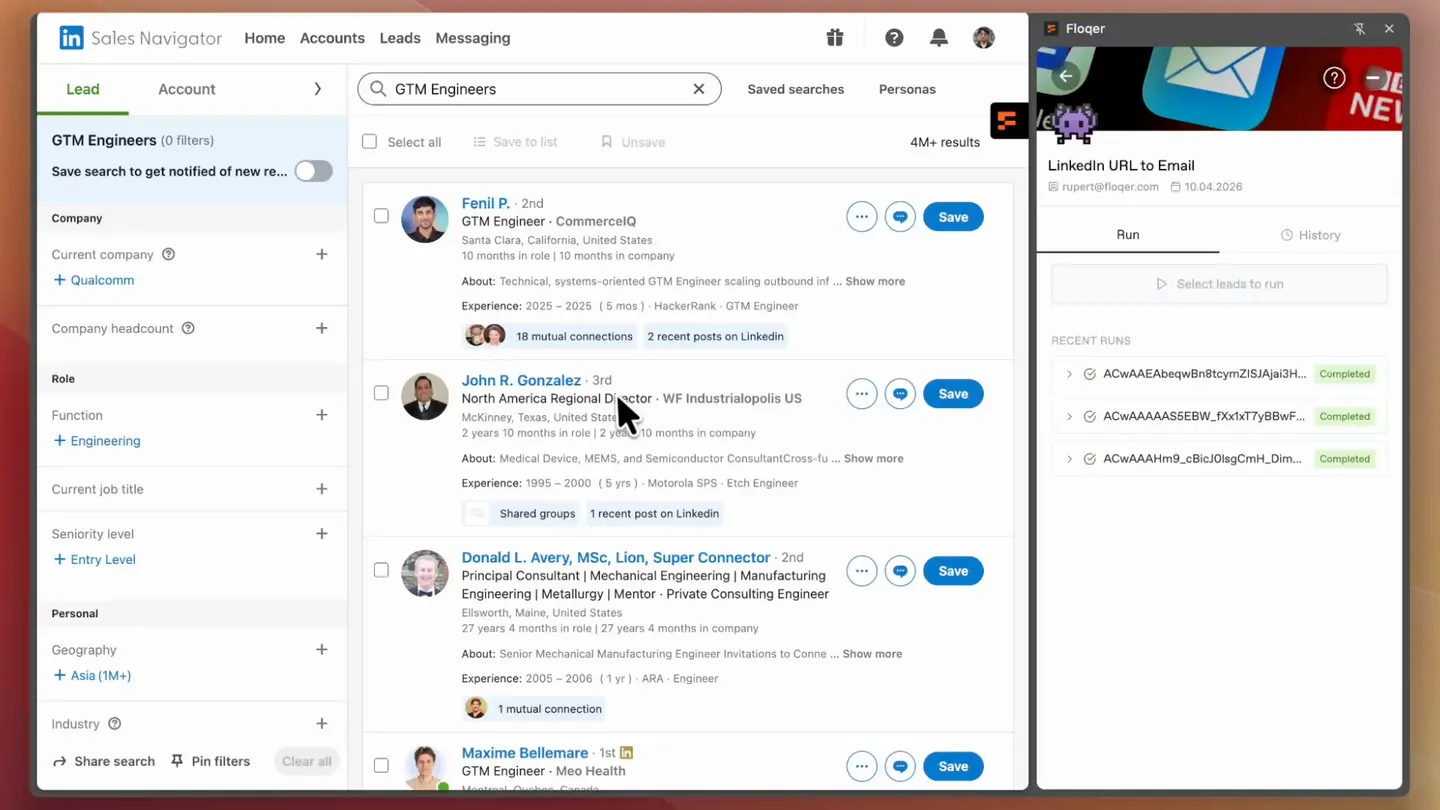Open the notifications bell
The image size is (1440, 810).
click(938, 38)
